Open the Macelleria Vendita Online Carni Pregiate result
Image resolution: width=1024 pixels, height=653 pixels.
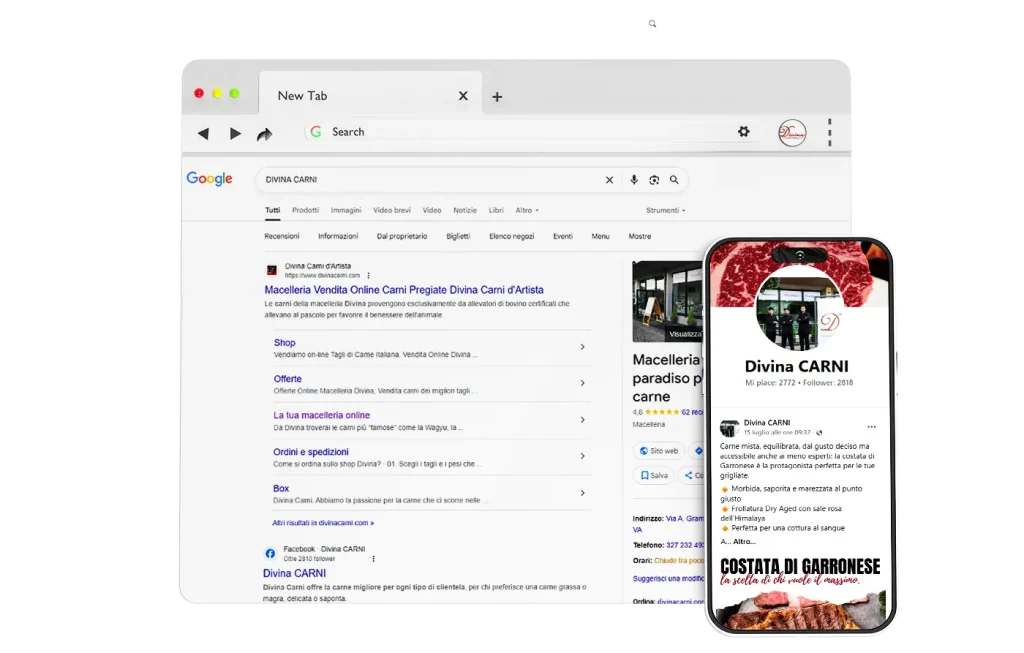404,290
